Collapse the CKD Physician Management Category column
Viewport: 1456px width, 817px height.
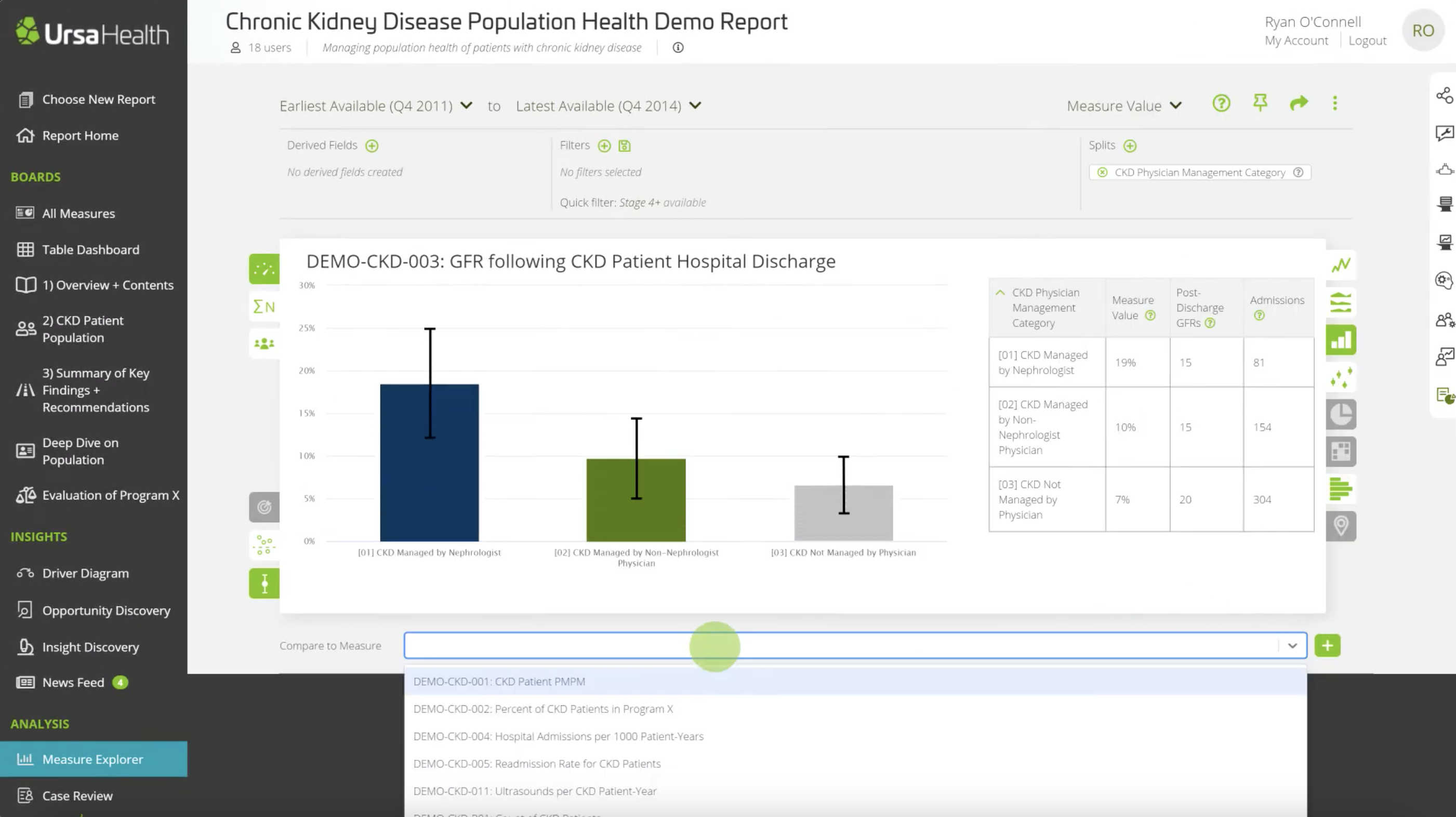[1000, 292]
